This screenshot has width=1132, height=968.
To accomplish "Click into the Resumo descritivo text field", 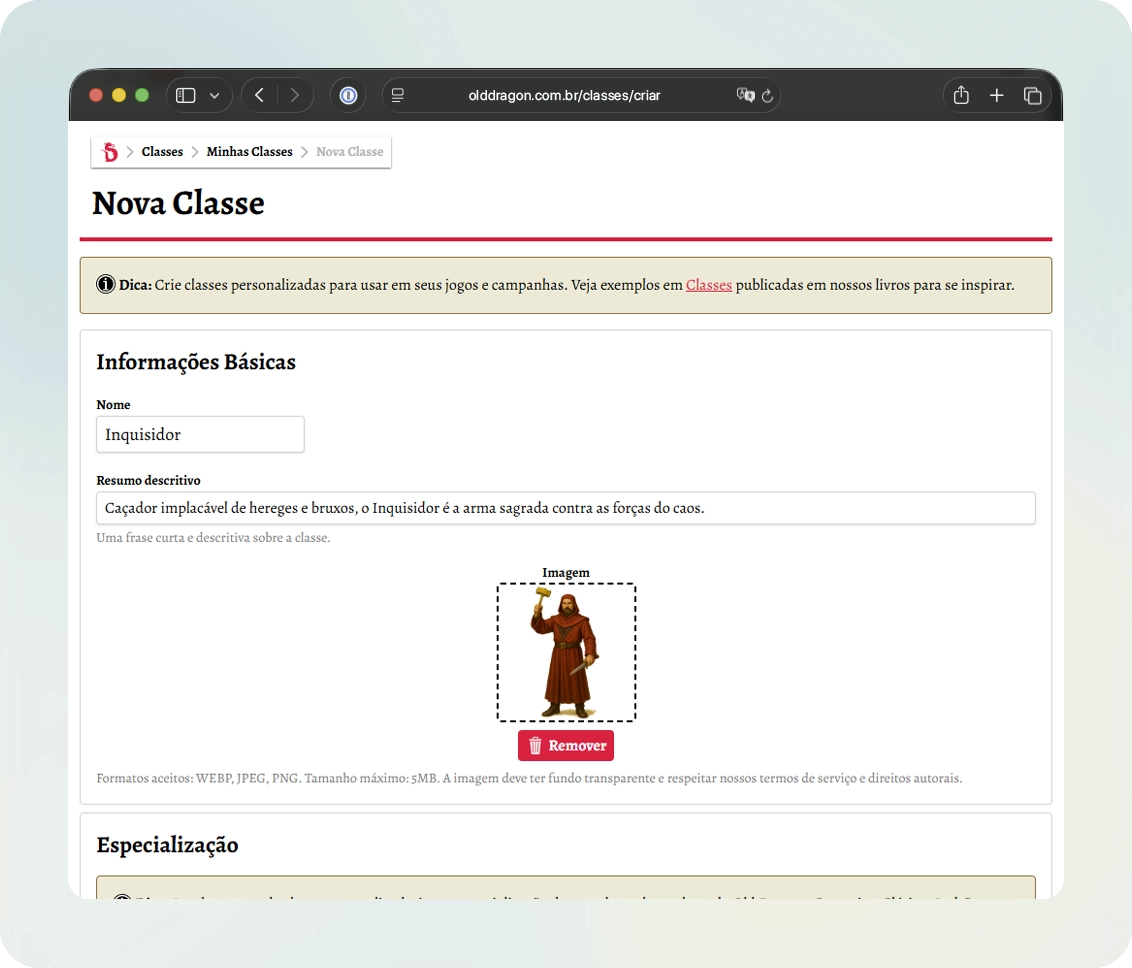I will point(565,508).
